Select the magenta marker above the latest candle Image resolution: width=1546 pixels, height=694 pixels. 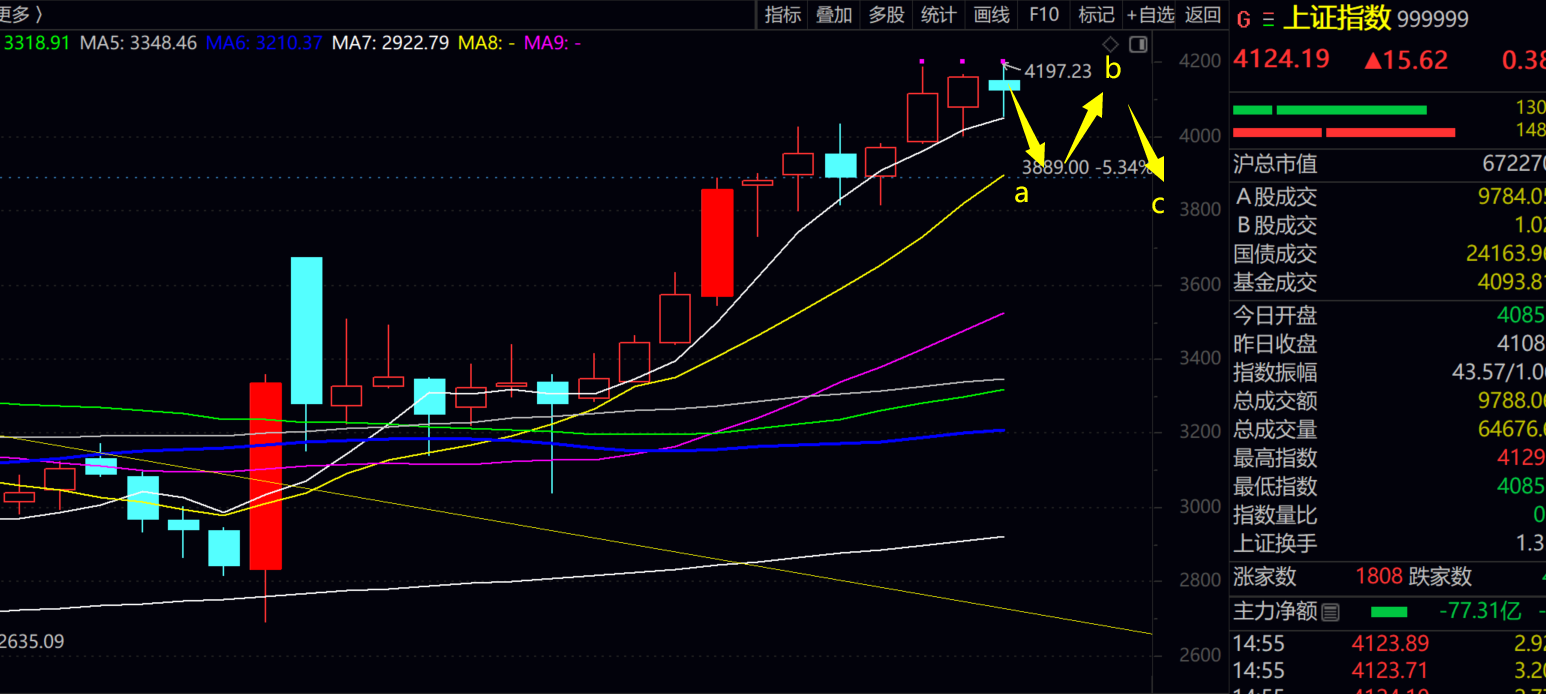click(1004, 61)
